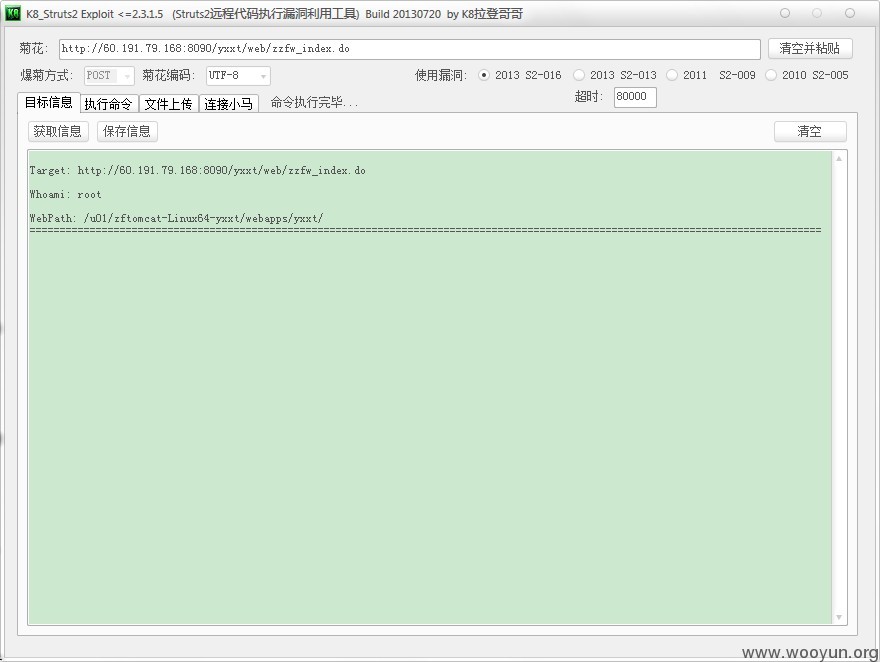The height and width of the screenshot is (662, 880).
Task: Click the 命令执行完毕 status text
Action: tap(314, 102)
